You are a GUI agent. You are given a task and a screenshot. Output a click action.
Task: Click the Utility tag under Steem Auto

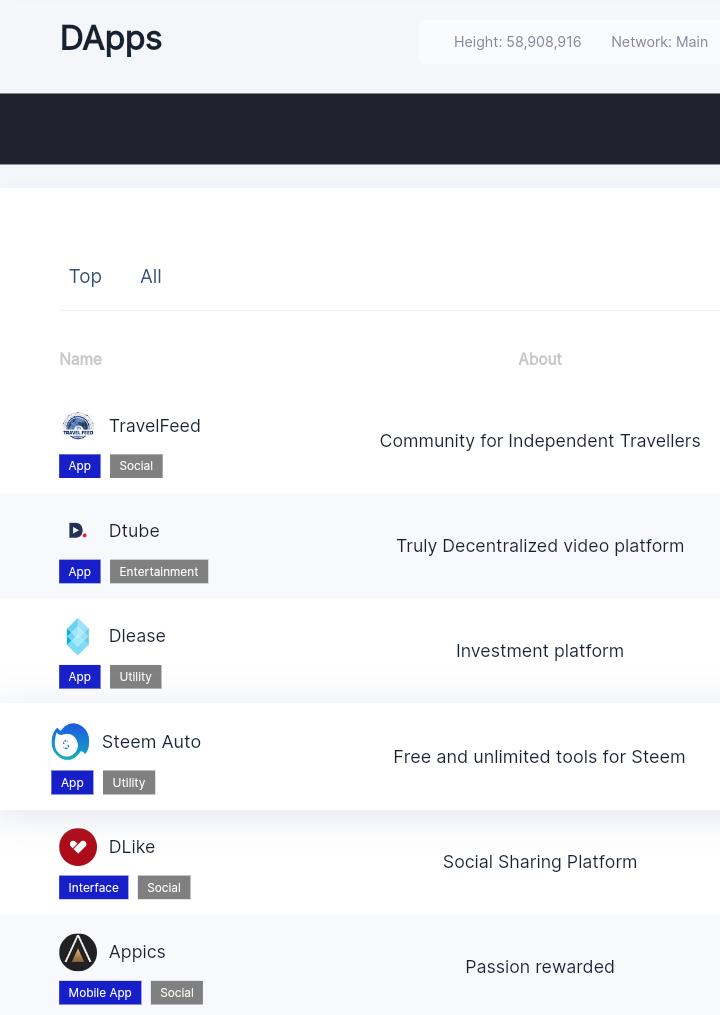[129, 783]
